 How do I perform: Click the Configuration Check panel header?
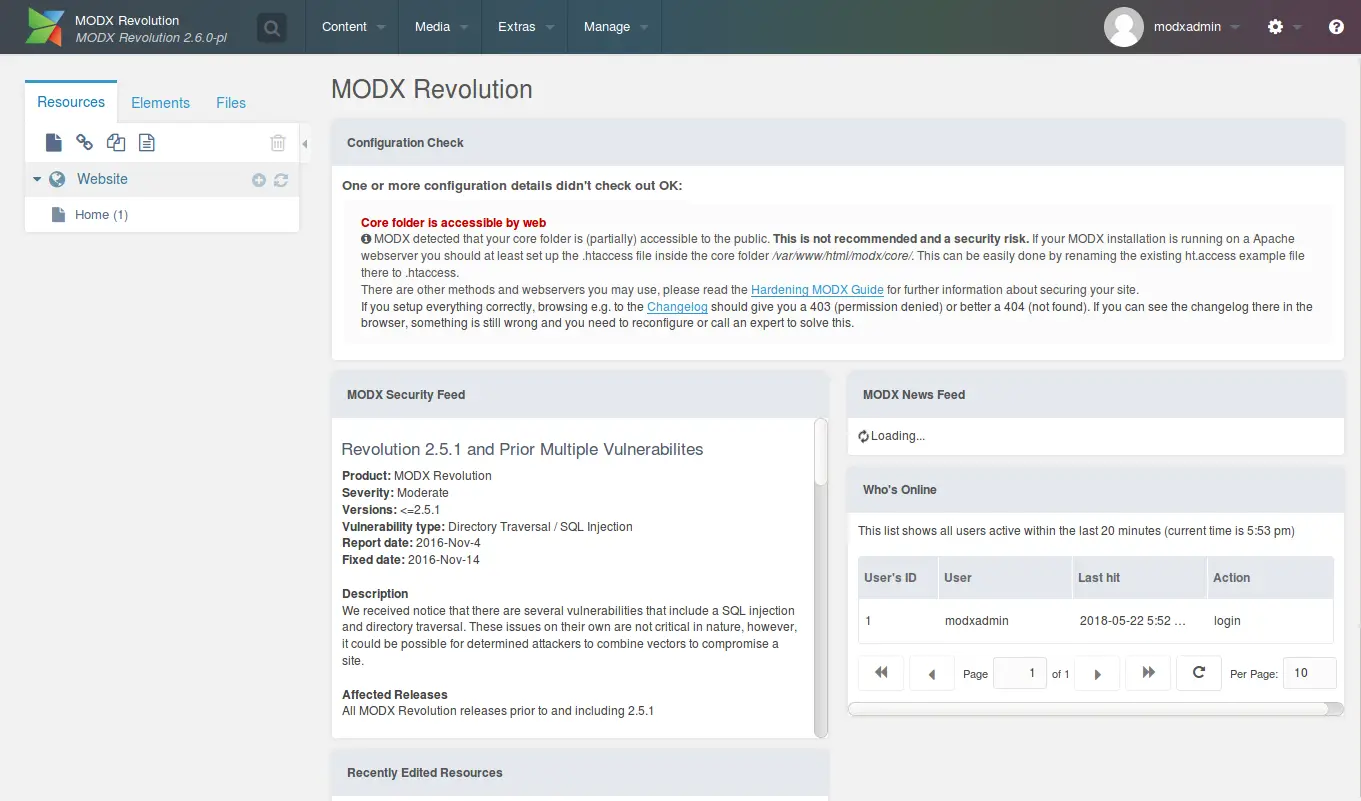pos(838,143)
